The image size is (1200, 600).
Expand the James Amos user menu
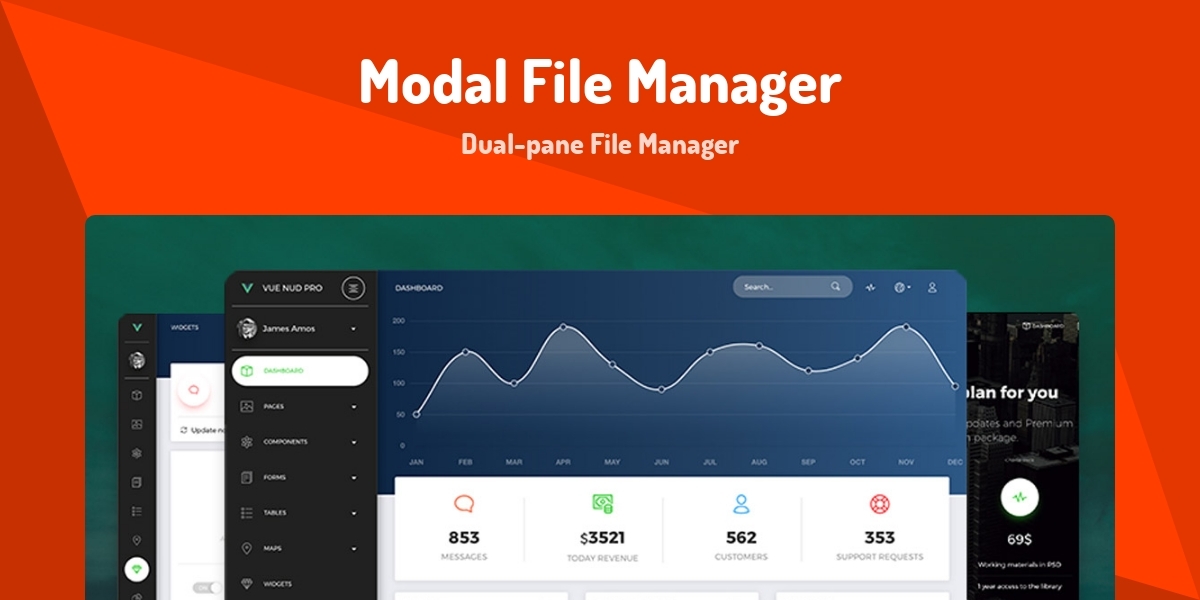coord(353,328)
